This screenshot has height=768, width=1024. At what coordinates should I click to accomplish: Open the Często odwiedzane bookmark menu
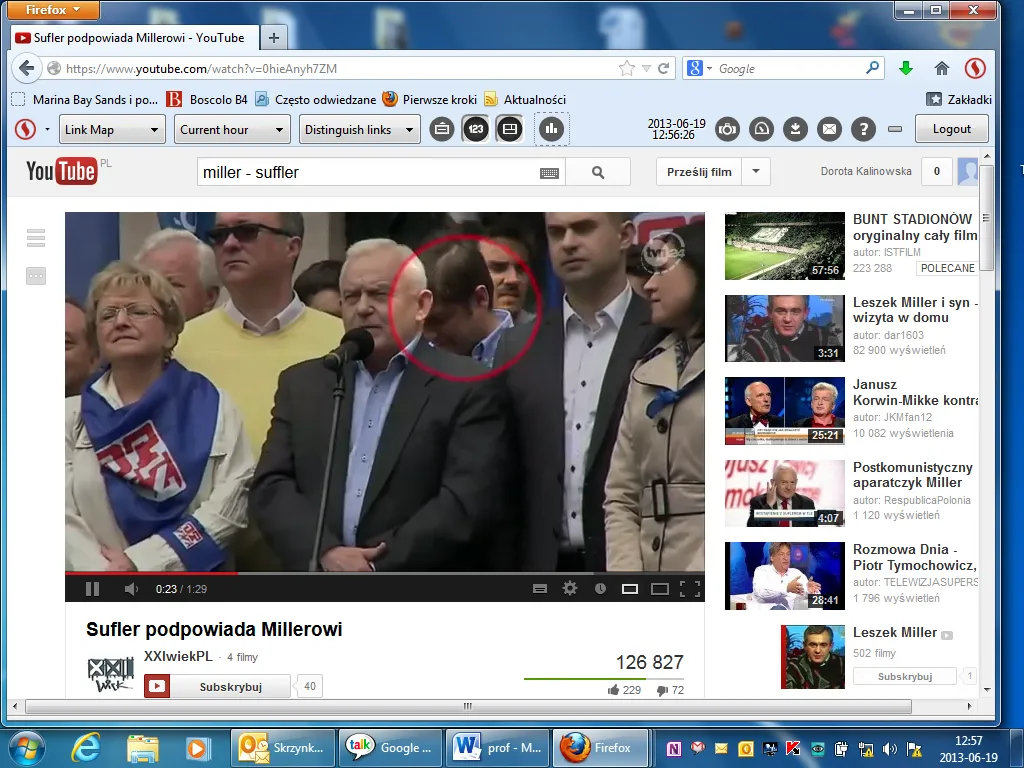point(315,99)
